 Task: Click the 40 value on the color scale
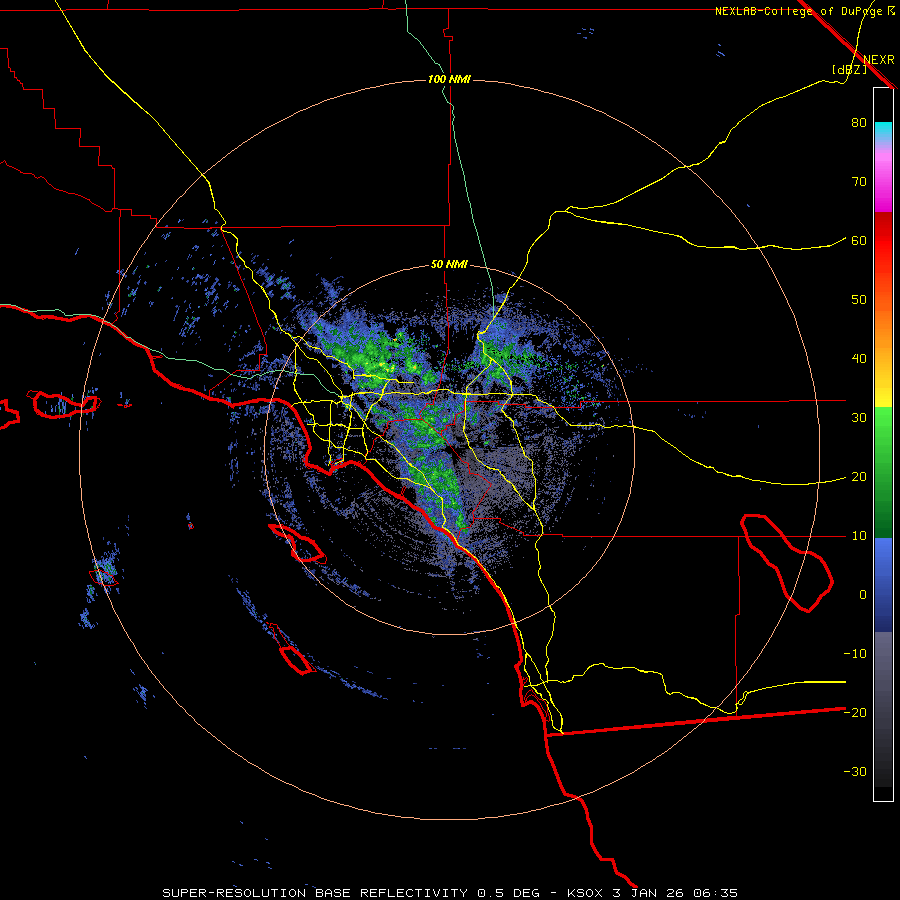[859, 359]
